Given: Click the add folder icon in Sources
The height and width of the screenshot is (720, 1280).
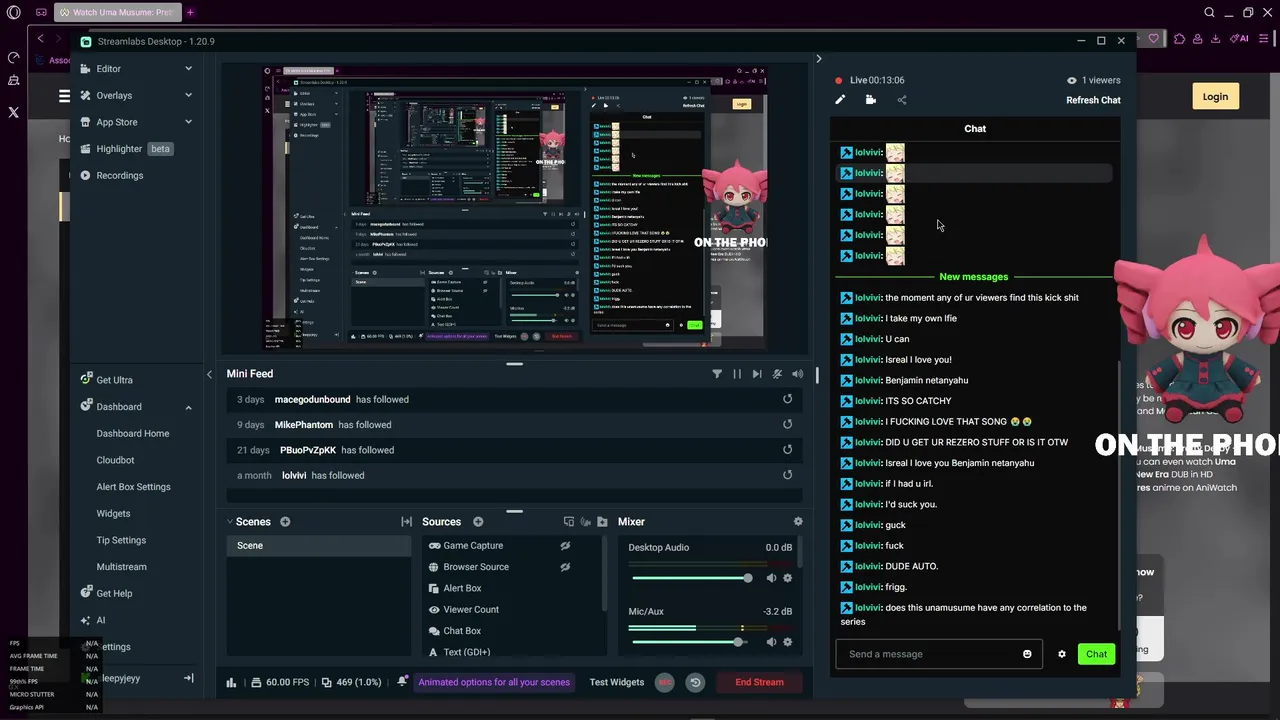Looking at the screenshot, I should (602, 522).
